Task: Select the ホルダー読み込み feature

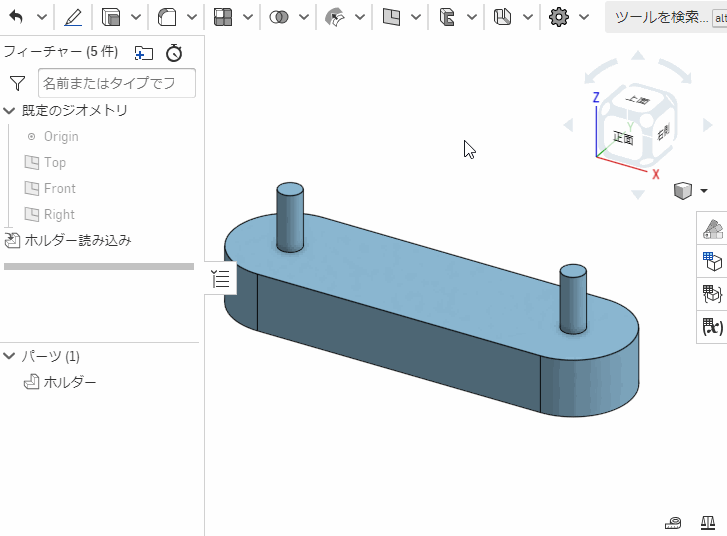Action: coord(77,240)
